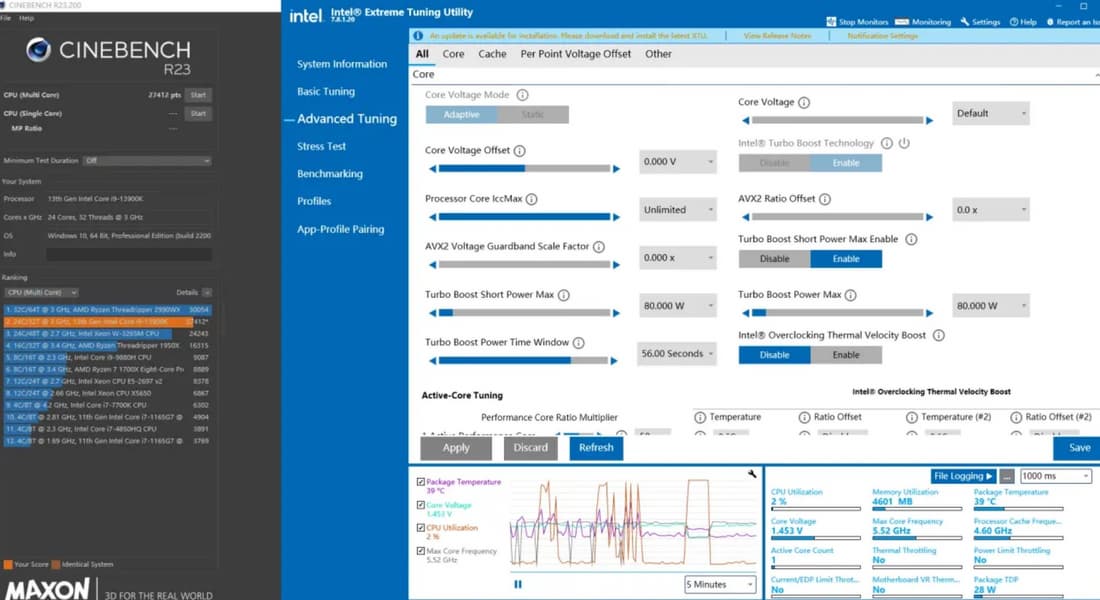Click Turbo Boost Power Time Window info icon
This screenshot has height=600, width=1100.
(x=578, y=343)
